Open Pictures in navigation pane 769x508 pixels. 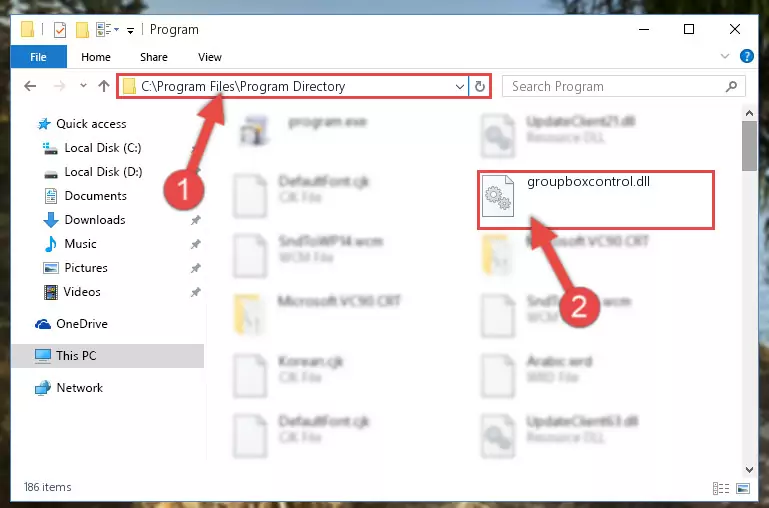click(76, 268)
